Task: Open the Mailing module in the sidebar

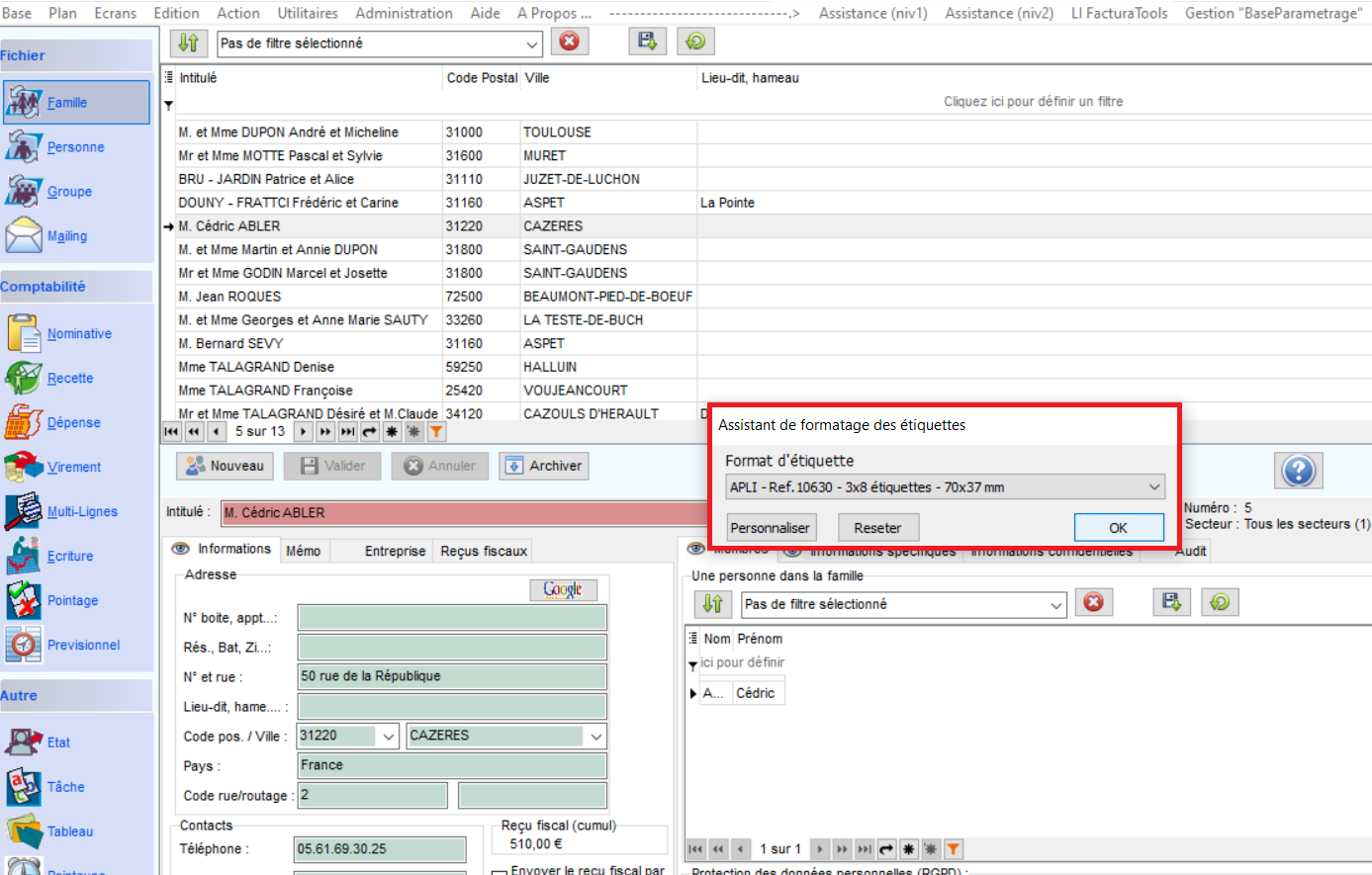Action: point(66,236)
